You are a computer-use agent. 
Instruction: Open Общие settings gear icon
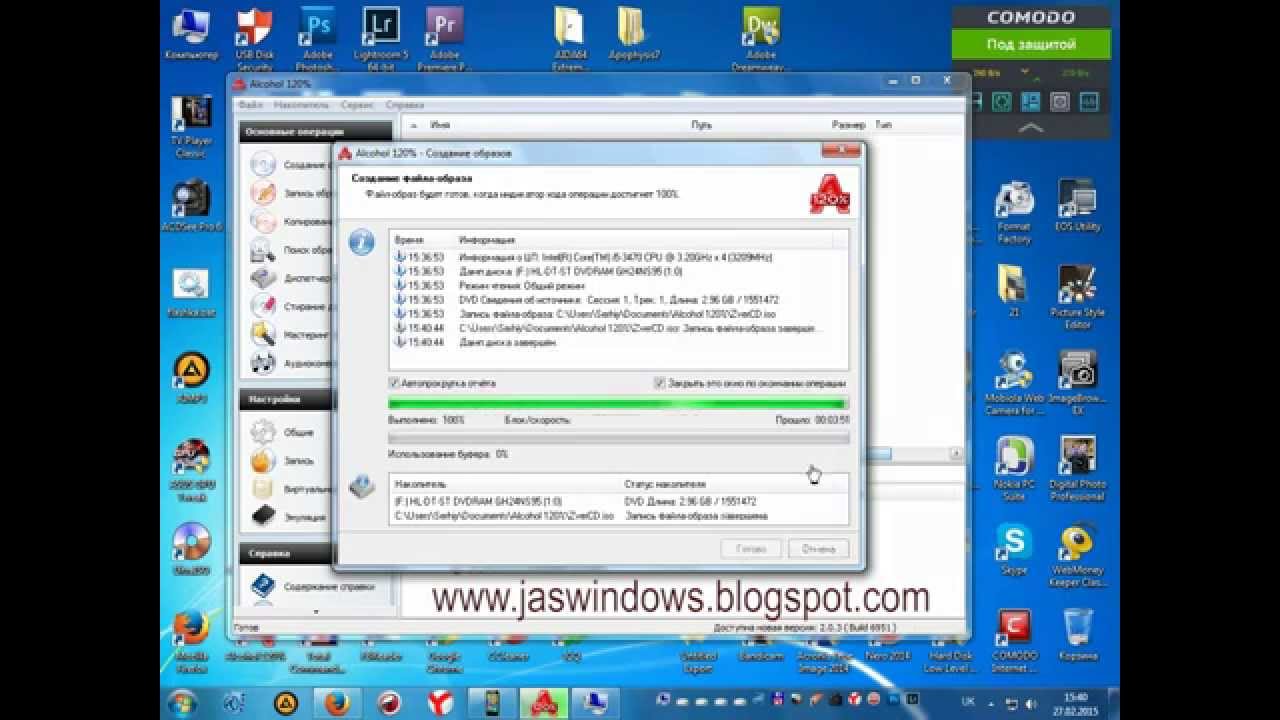point(263,432)
